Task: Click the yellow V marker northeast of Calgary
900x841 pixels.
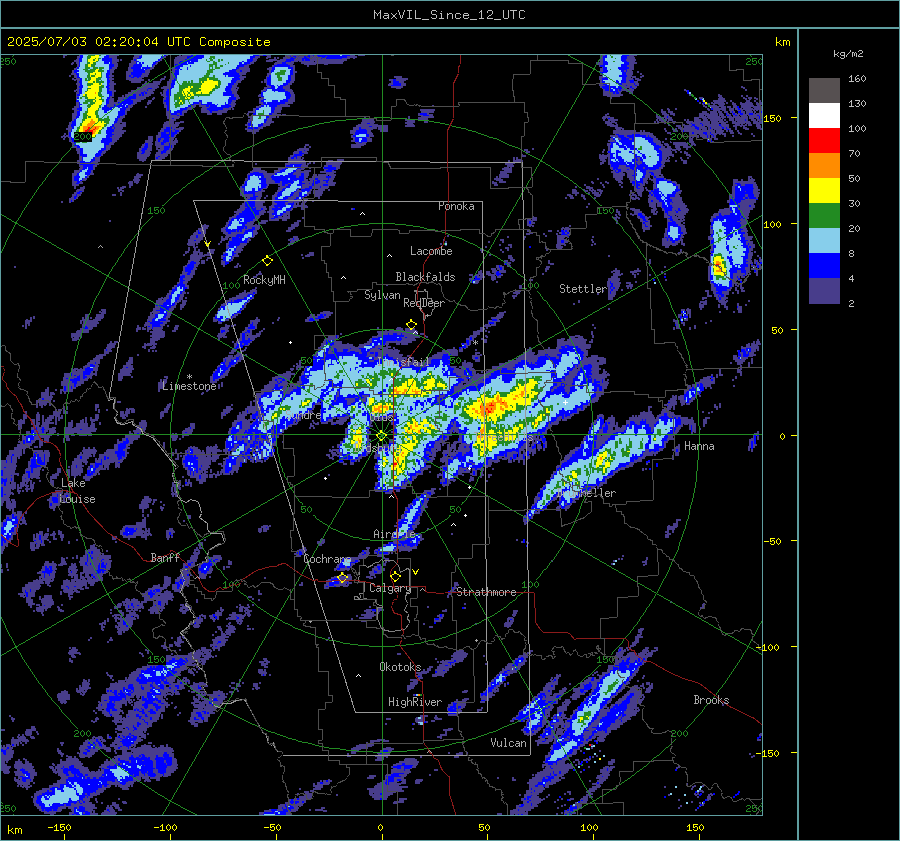Action: tap(416, 572)
